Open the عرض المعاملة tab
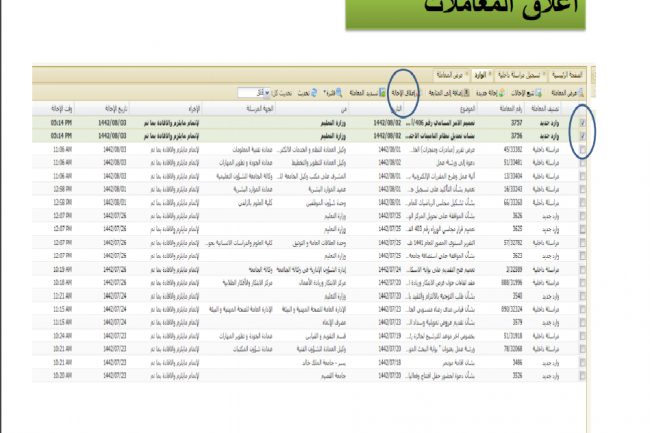The image size is (650, 433). (x=449, y=75)
